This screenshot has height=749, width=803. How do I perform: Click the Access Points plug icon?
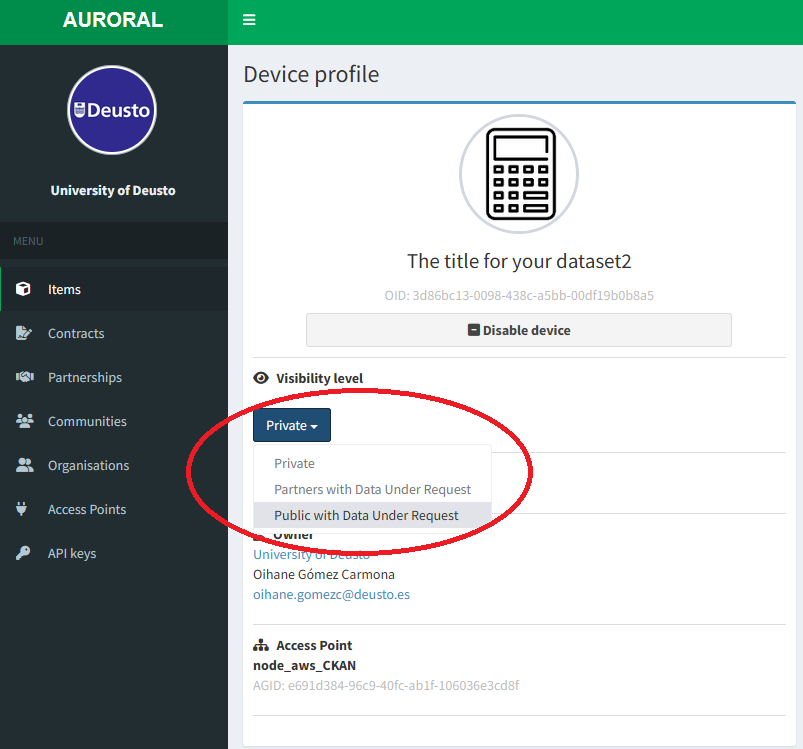22,509
